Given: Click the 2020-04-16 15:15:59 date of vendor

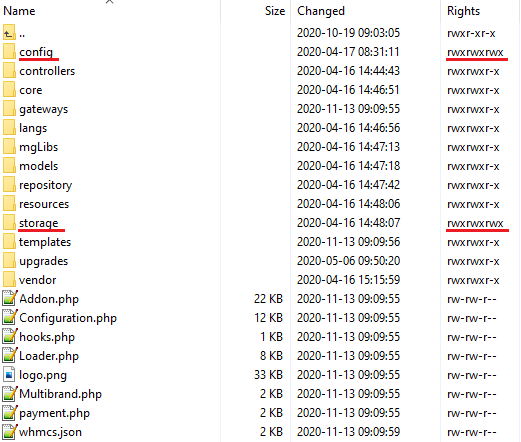Looking at the screenshot, I should (x=348, y=280).
